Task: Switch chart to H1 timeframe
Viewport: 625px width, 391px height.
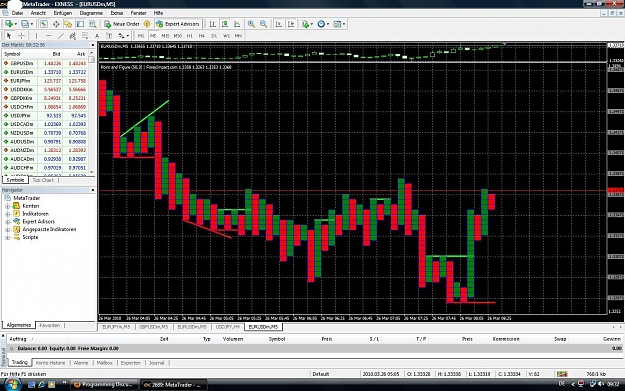Action: pos(190,36)
